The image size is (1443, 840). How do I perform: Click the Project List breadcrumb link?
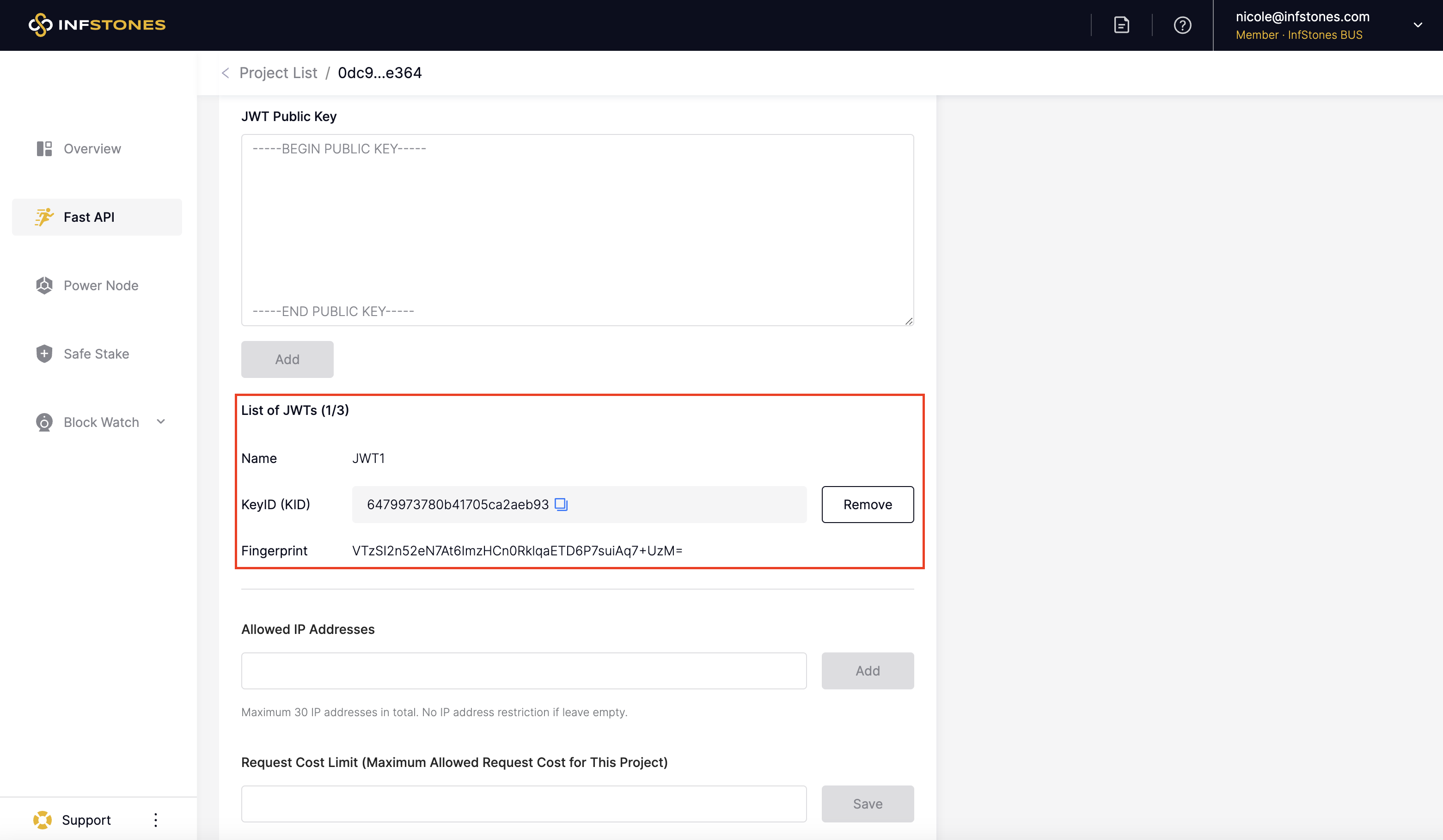tap(278, 73)
